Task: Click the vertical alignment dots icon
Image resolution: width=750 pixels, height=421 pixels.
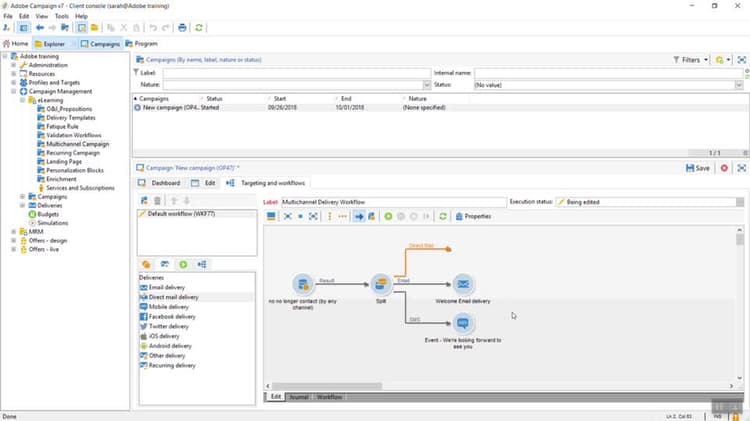Action: [x=330, y=217]
